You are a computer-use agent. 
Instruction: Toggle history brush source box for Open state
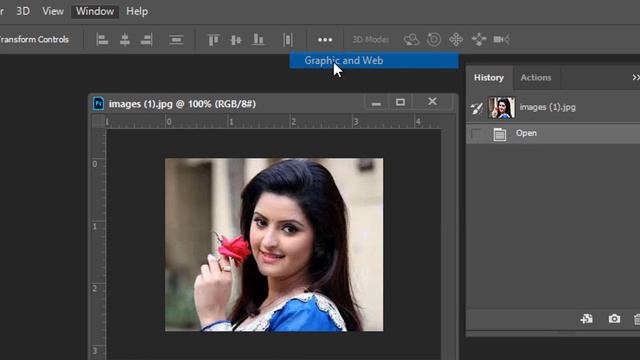coord(476,133)
